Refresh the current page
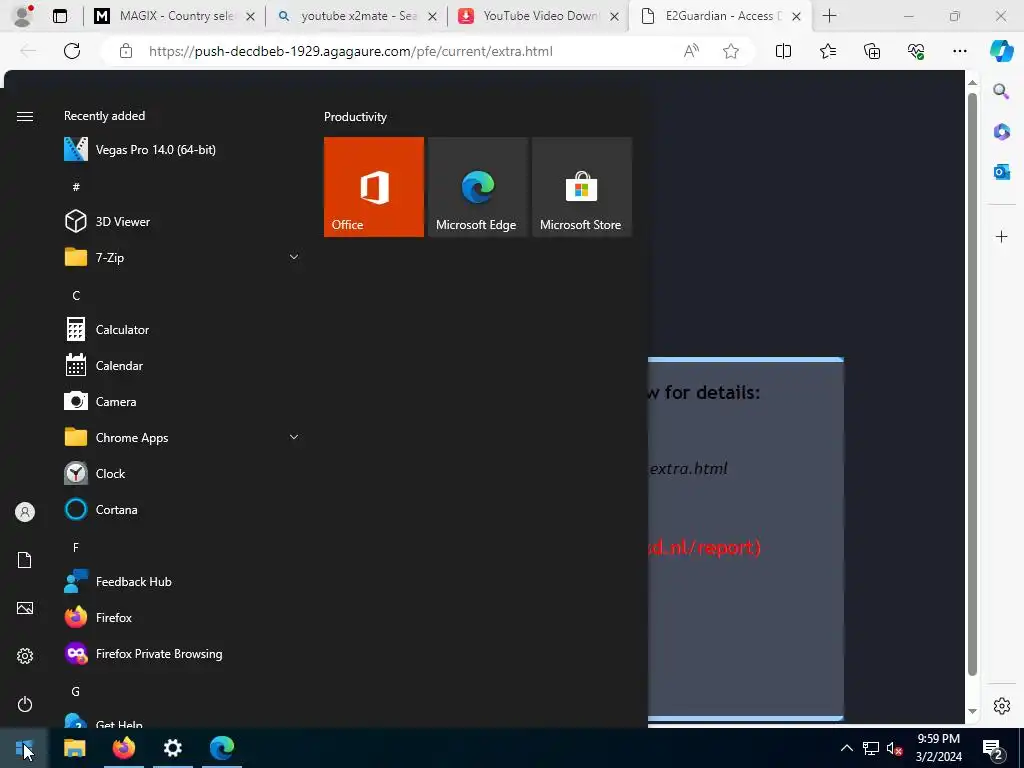Image resolution: width=1024 pixels, height=768 pixels. coord(72,51)
